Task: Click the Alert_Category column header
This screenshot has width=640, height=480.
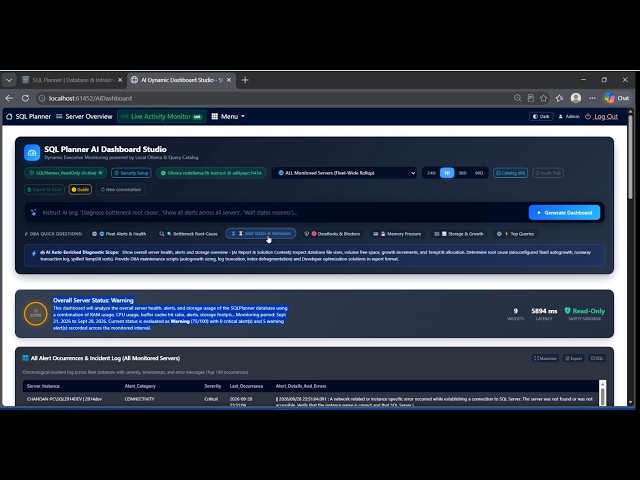Action: (140, 386)
